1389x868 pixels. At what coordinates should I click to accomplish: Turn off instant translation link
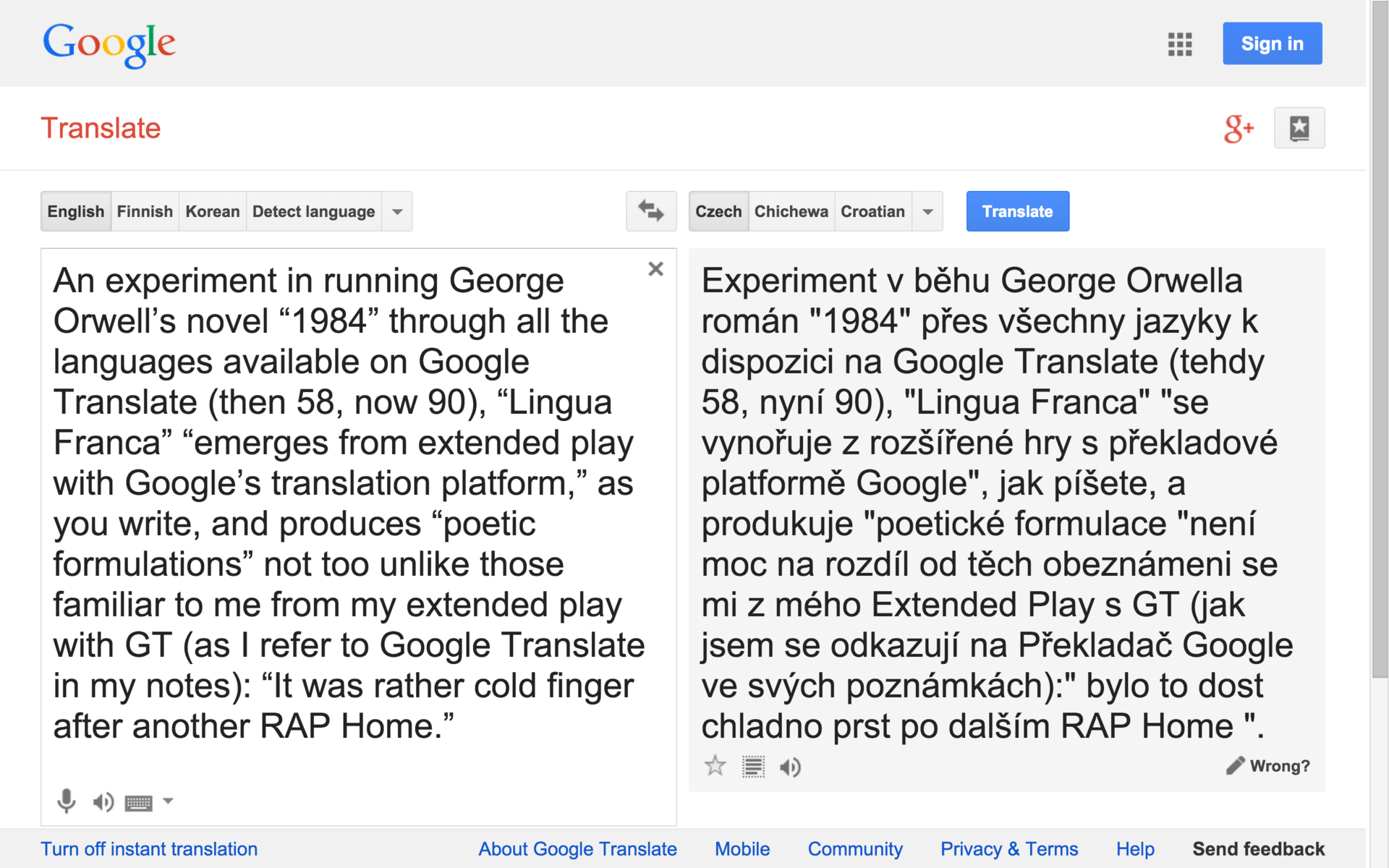pos(149,849)
